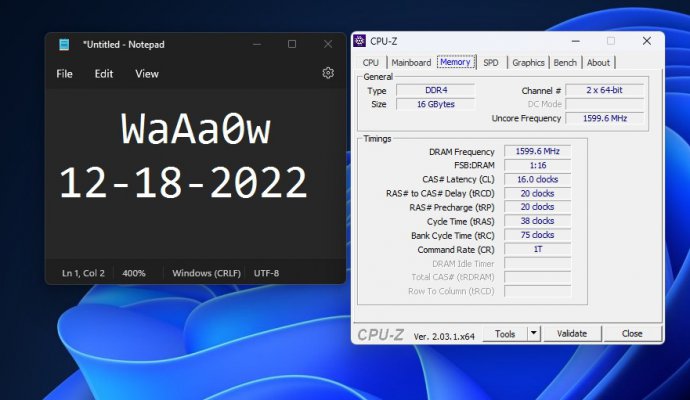Open the Edit menu in Notepad

coord(104,74)
